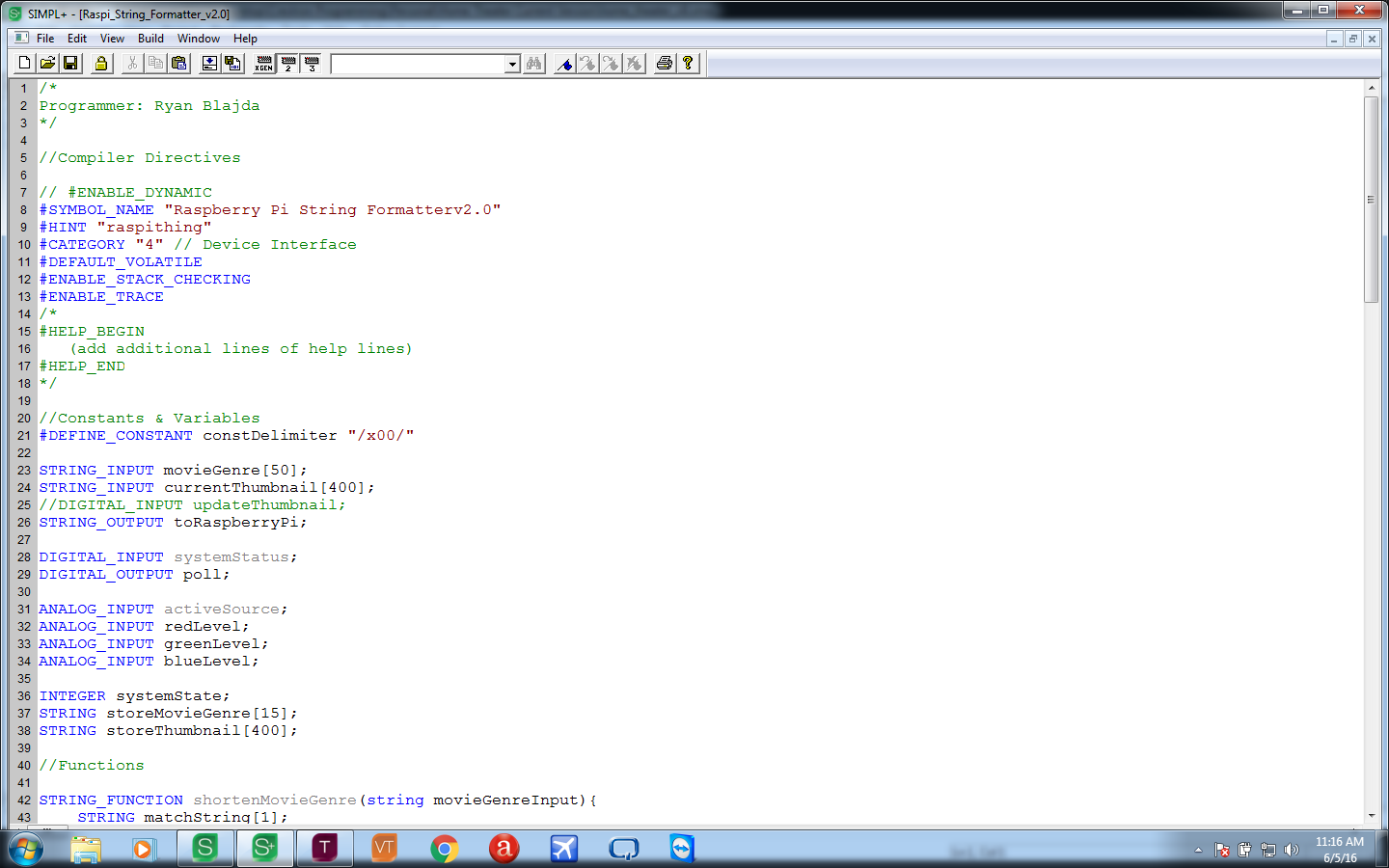Go to next bookmark icon
1389x868 pixels.
pyautogui.click(x=587, y=64)
